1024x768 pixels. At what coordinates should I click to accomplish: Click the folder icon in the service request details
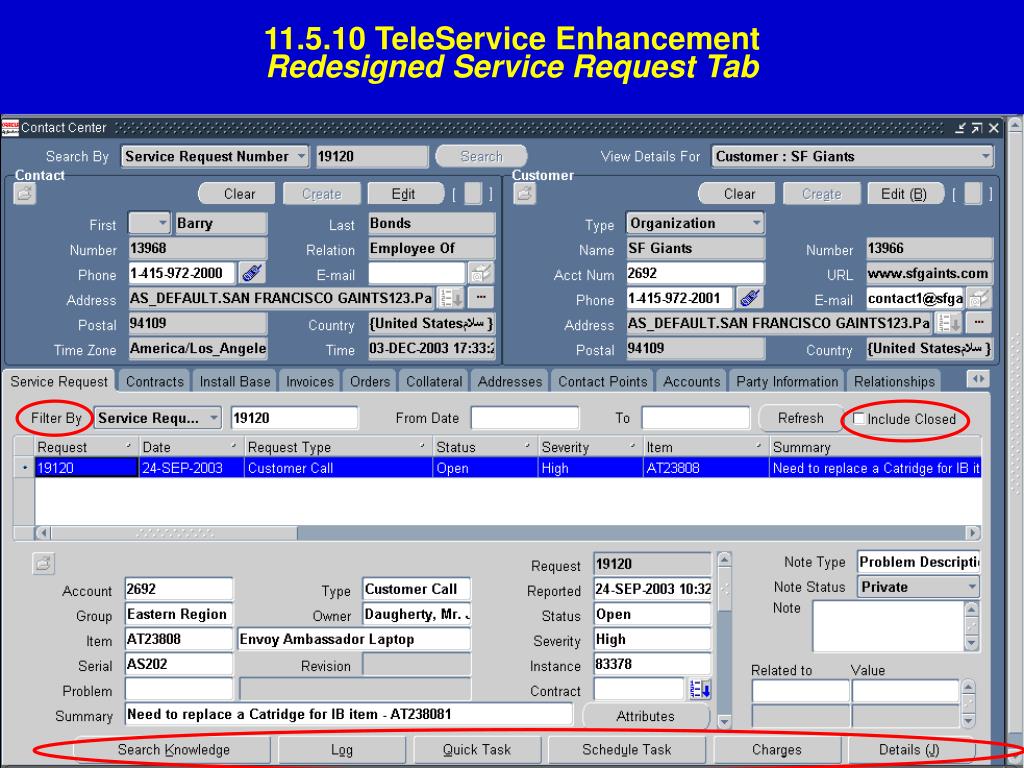(43, 564)
